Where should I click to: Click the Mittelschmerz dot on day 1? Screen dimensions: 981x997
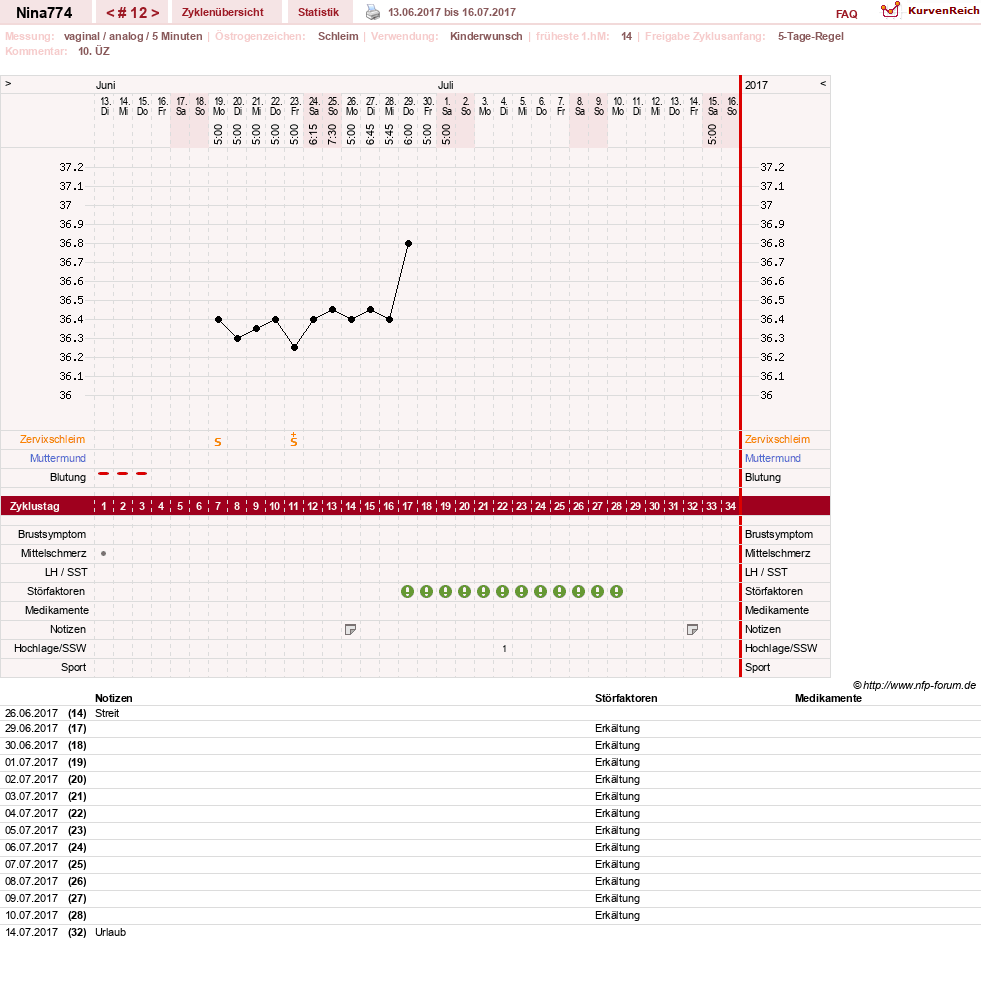[x=104, y=553]
